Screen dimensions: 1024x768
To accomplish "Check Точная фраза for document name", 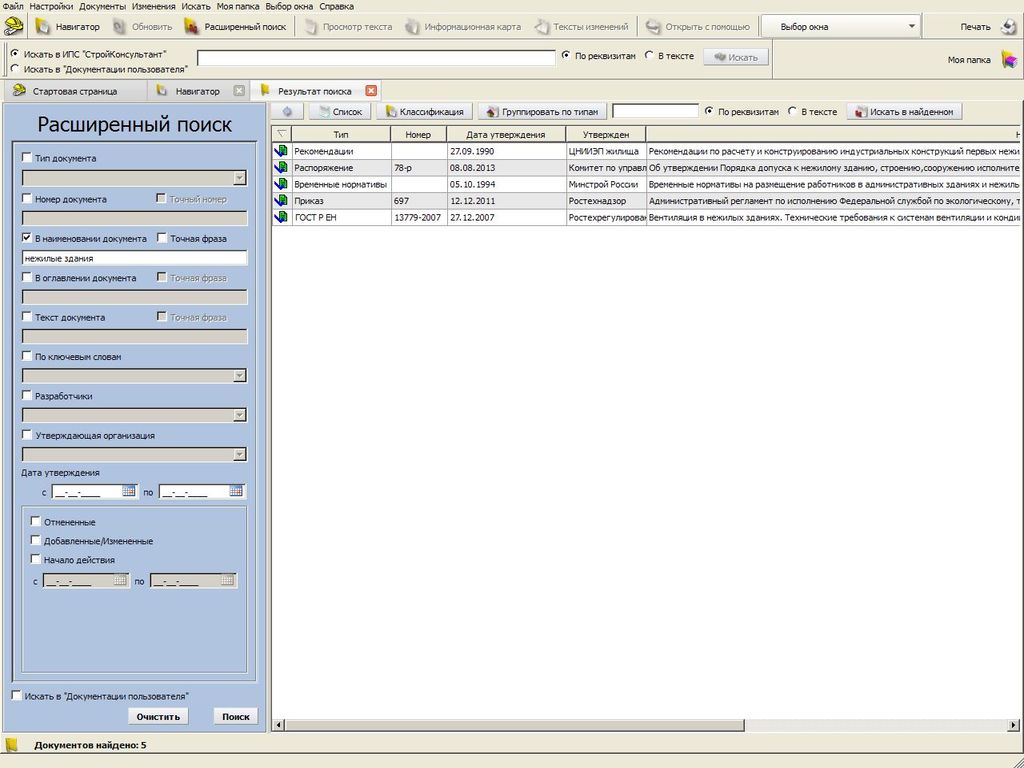I will point(162,238).
